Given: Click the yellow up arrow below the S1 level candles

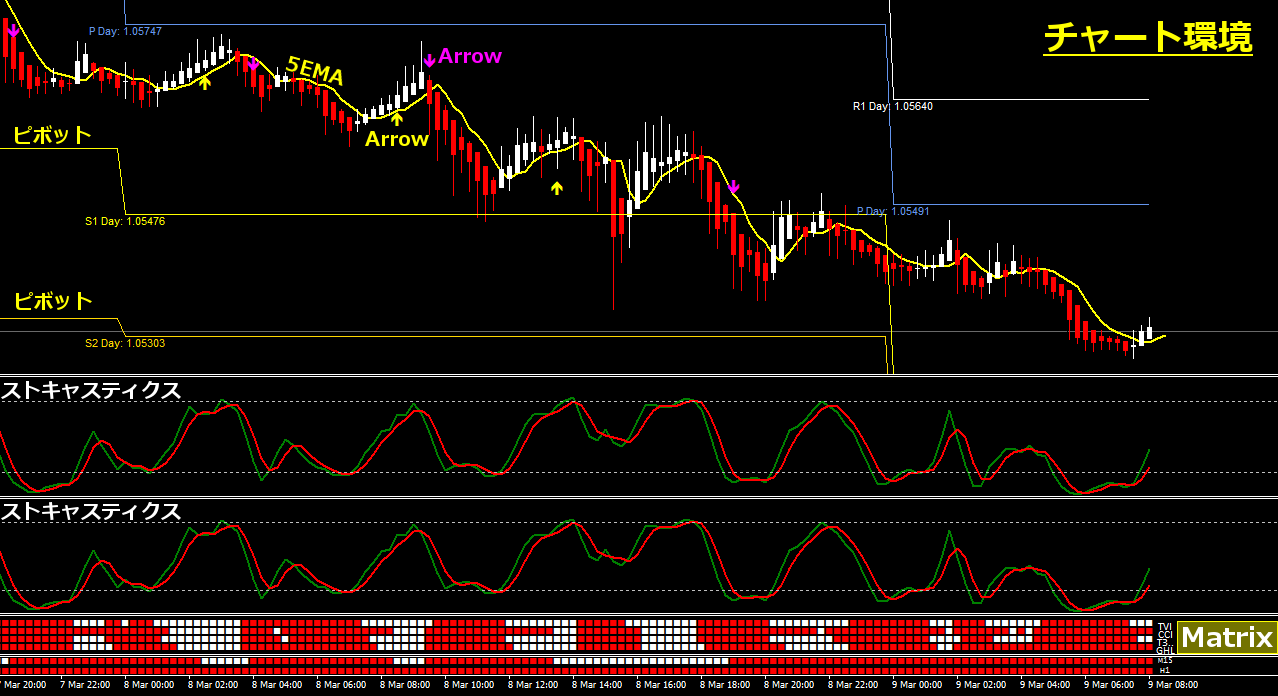Looking at the screenshot, I should [x=557, y=187].
